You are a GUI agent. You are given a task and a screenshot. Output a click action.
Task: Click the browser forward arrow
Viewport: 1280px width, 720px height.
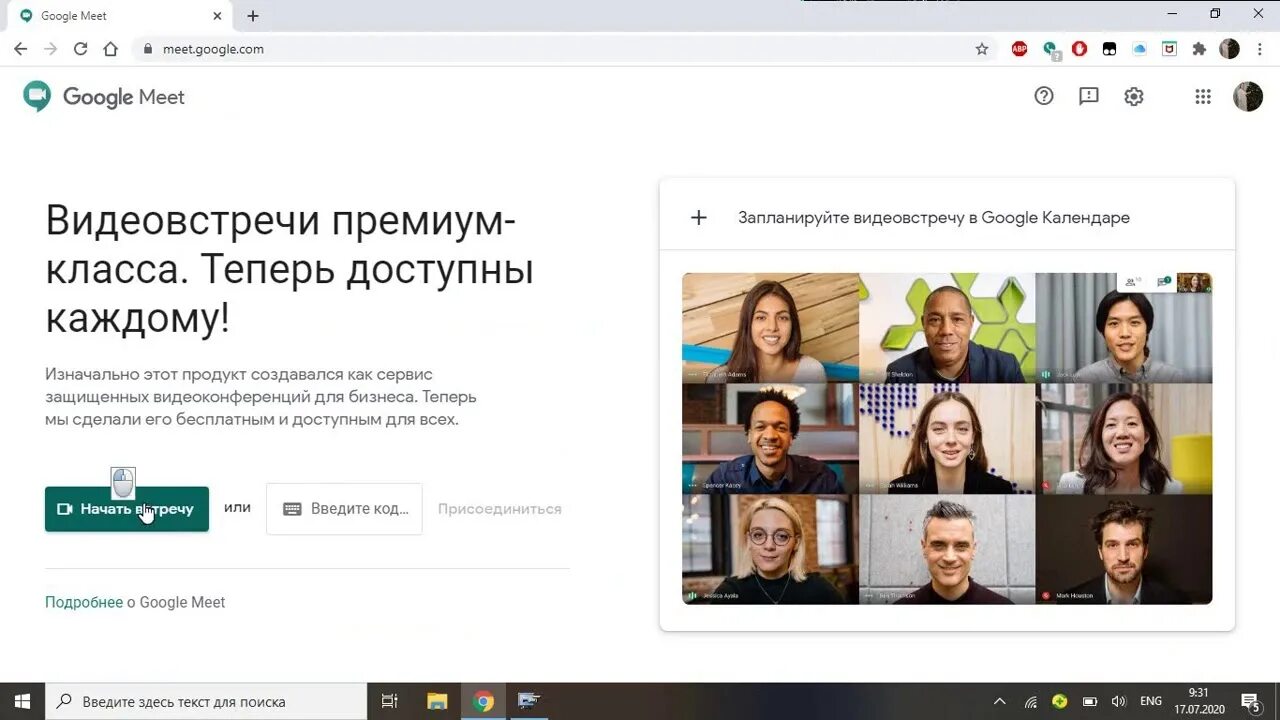(x=50, y=49)
